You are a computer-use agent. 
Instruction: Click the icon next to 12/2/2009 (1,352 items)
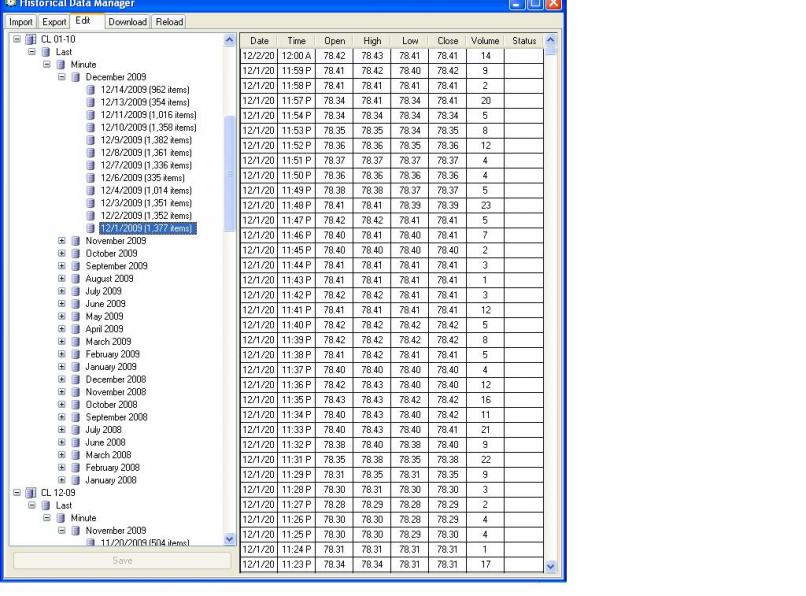90,215
